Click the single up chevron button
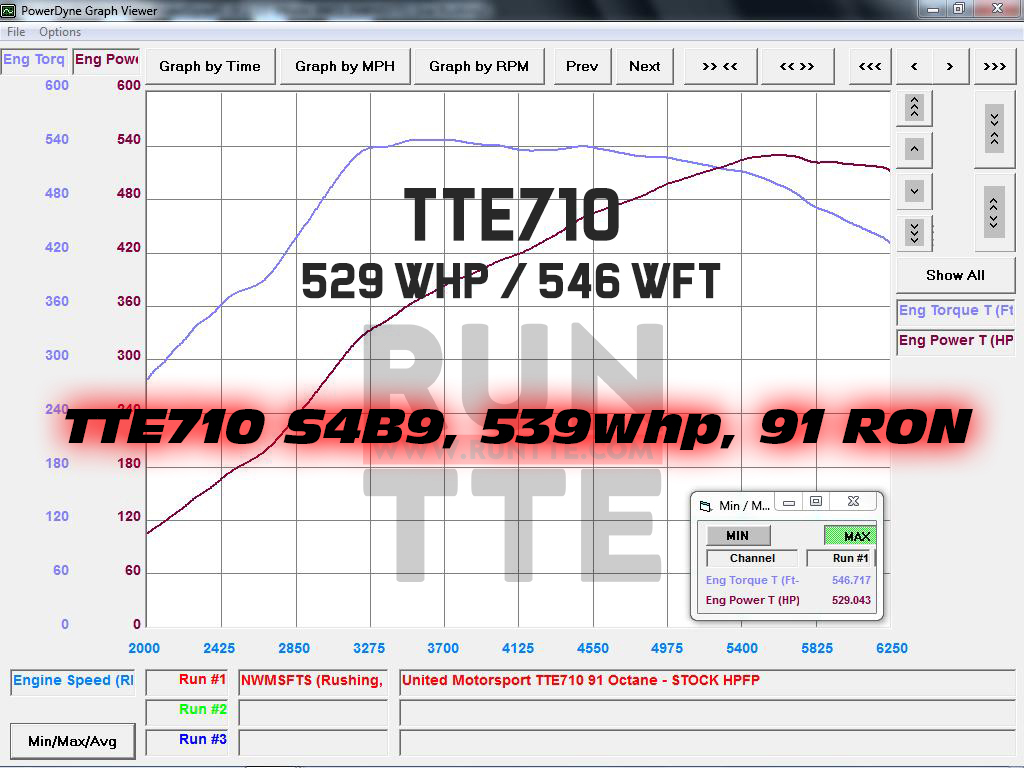The width and height of the screenshot is (1024, 768). click(914, 149)
